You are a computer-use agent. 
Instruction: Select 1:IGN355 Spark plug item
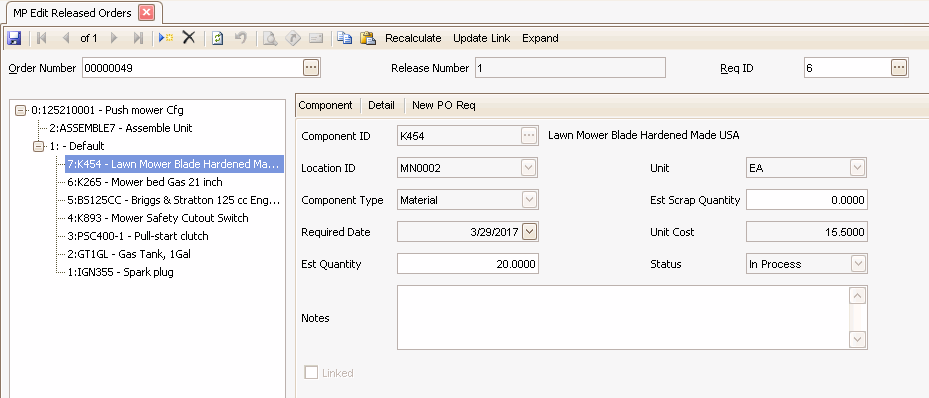[120, 272]
